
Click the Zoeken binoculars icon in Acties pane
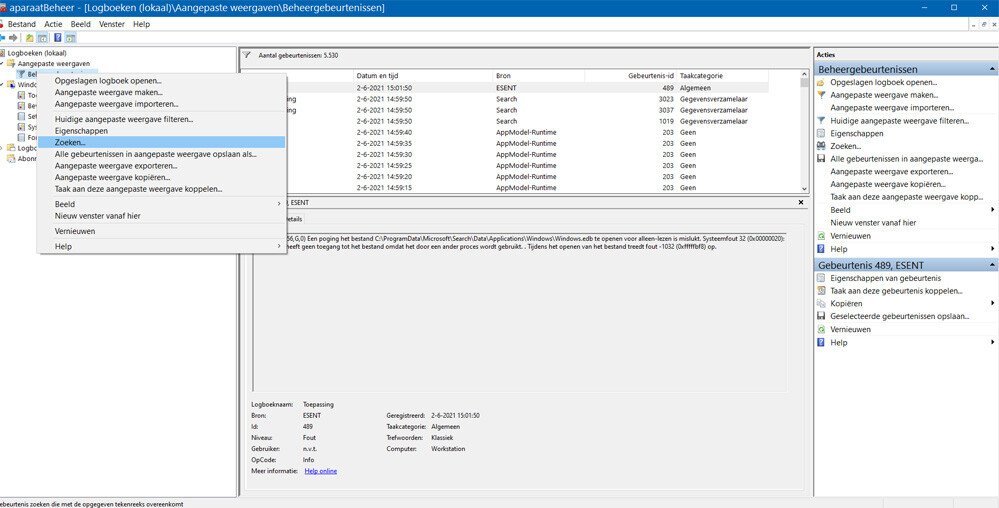coord(821,147)
